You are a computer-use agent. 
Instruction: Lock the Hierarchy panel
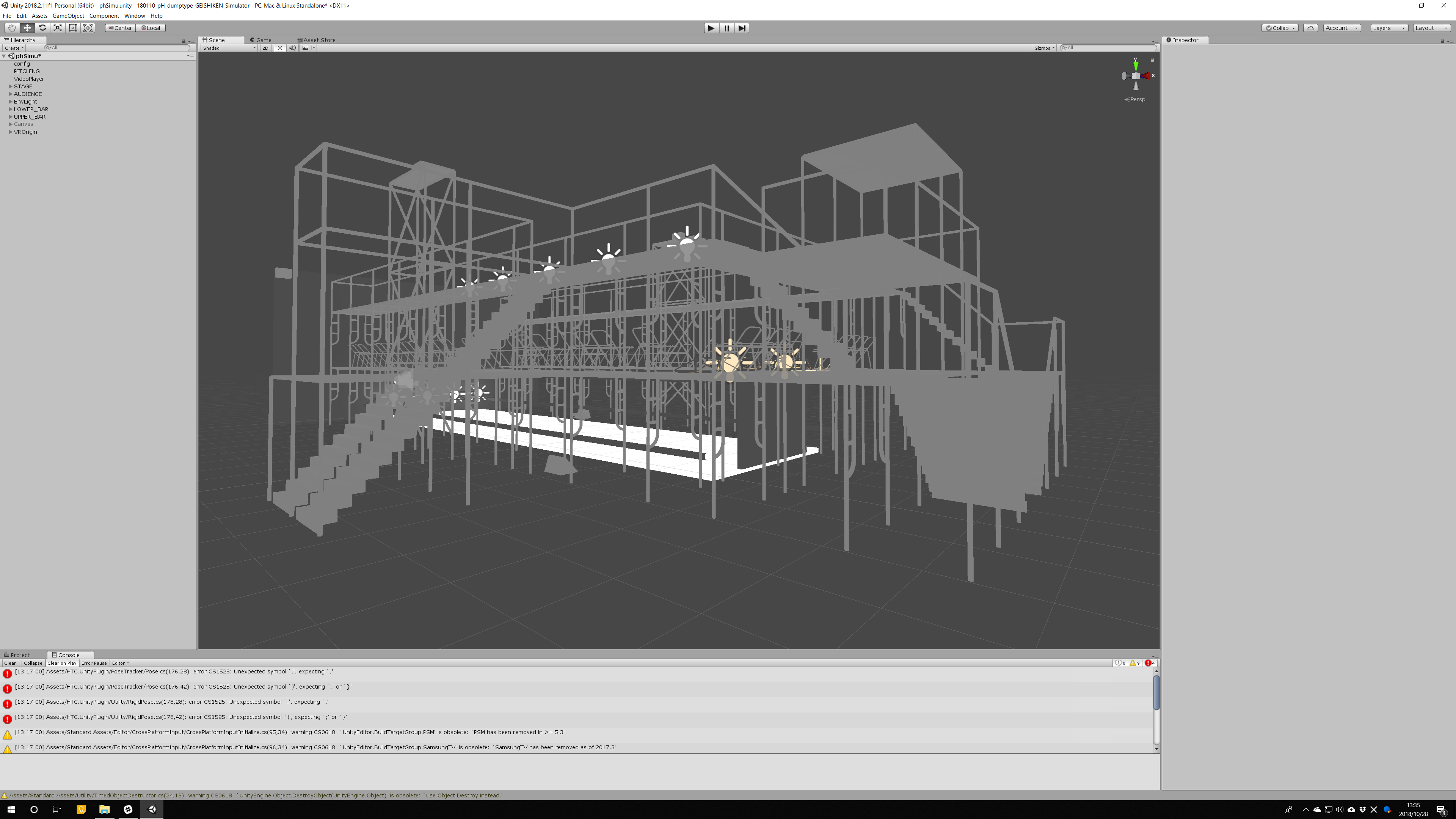click(183, 41)
